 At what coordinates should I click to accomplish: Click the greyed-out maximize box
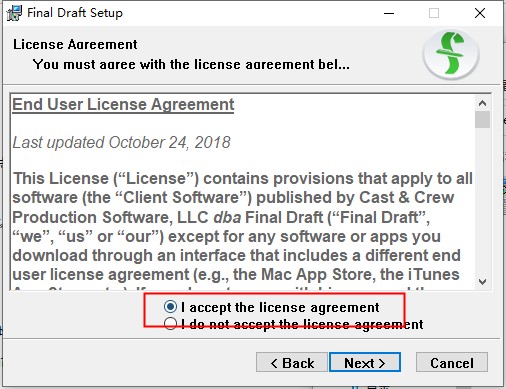point(434,13)
